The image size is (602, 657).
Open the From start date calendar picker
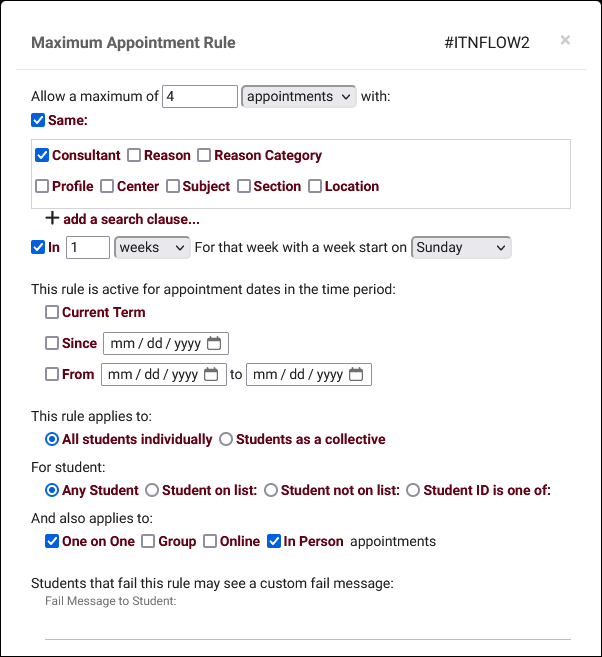(210, 375)
